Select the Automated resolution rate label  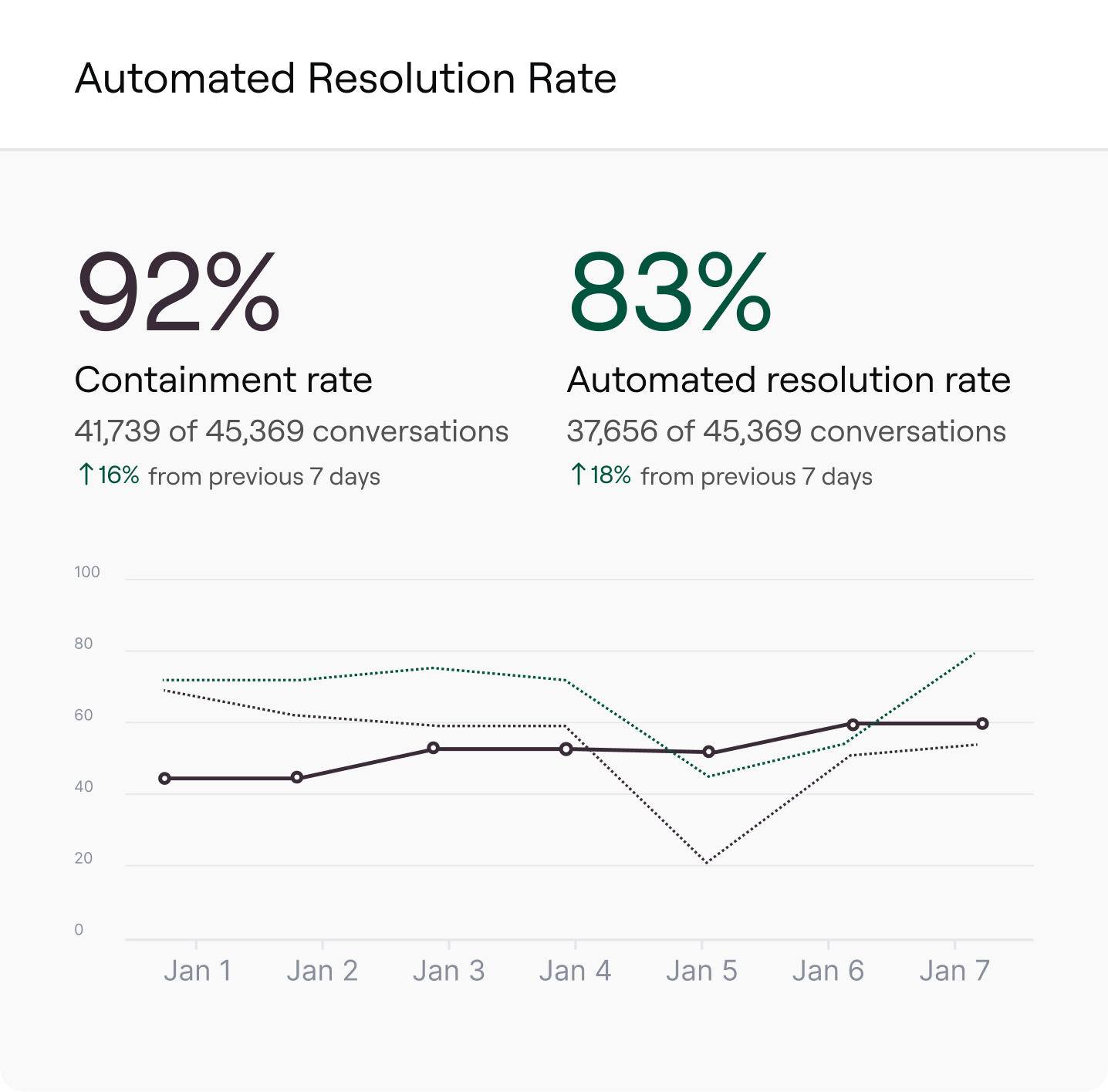coord(789,380)
